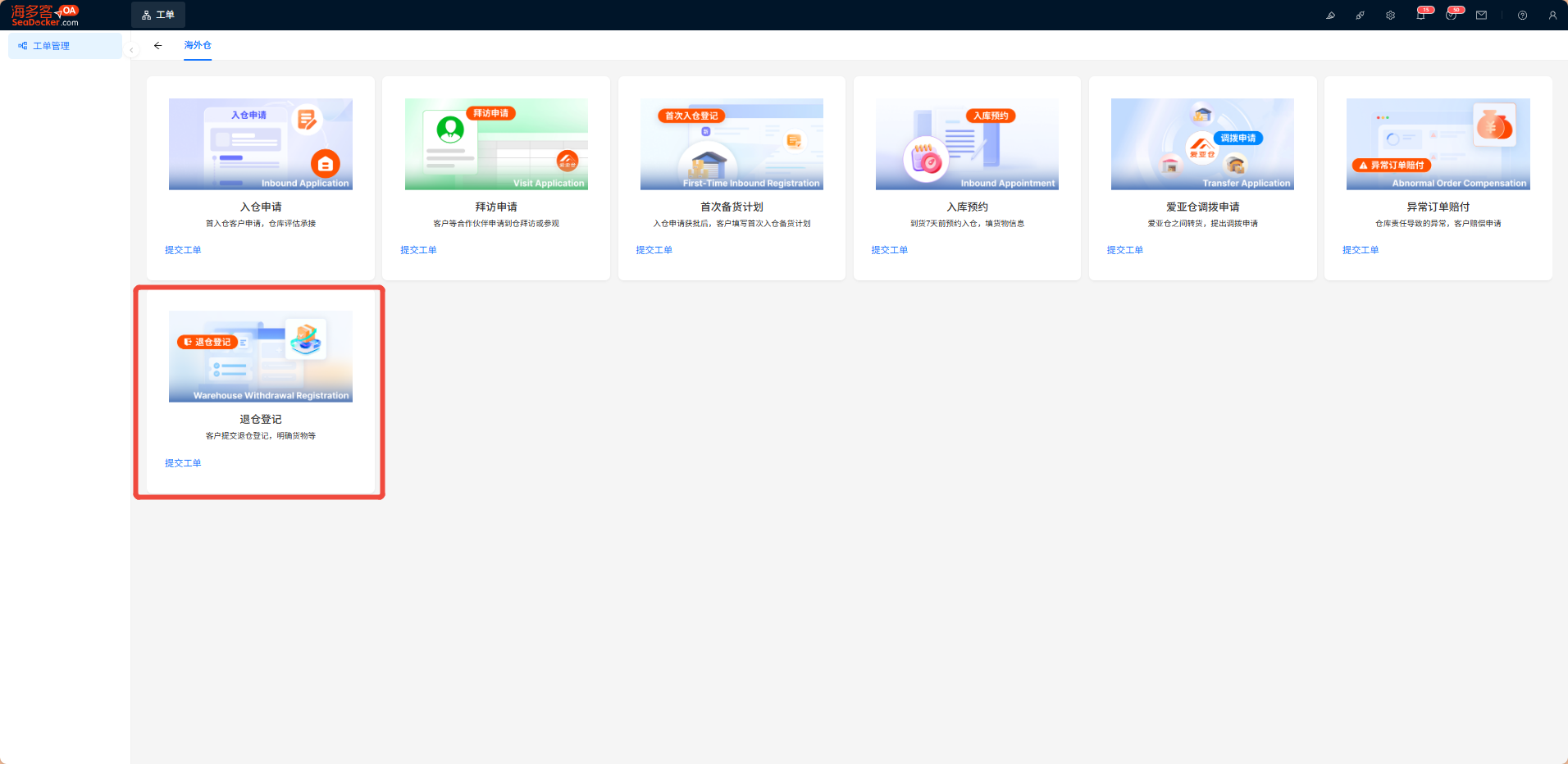Click 提交工单 under 拜访申请
This screenshot has height=764, width=1568.
coord(418,250)
